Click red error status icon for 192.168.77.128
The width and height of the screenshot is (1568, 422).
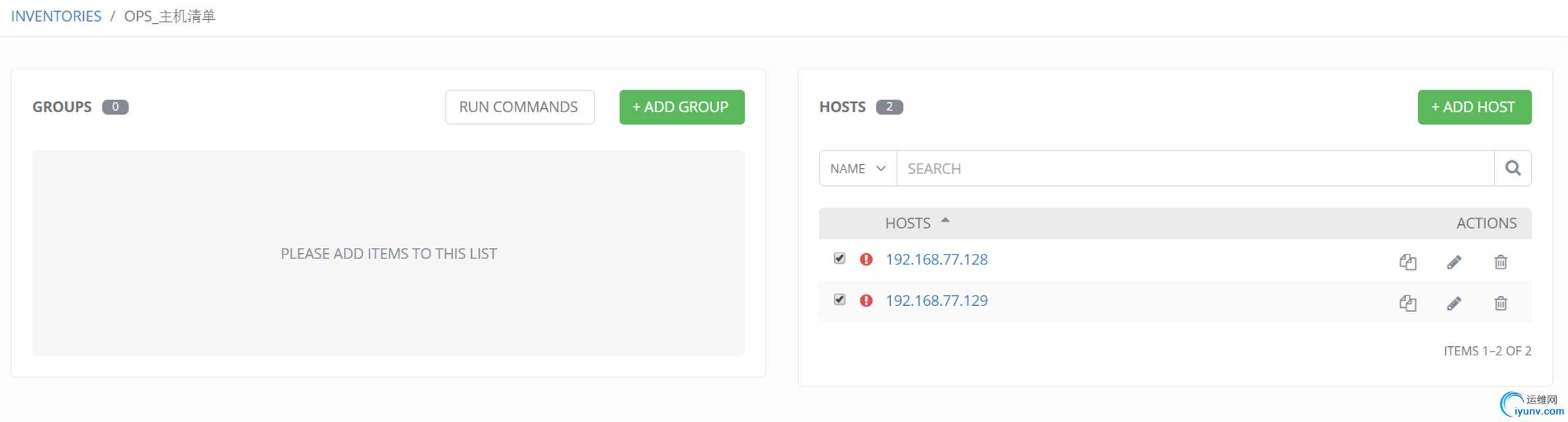click(x=866, y=259)
